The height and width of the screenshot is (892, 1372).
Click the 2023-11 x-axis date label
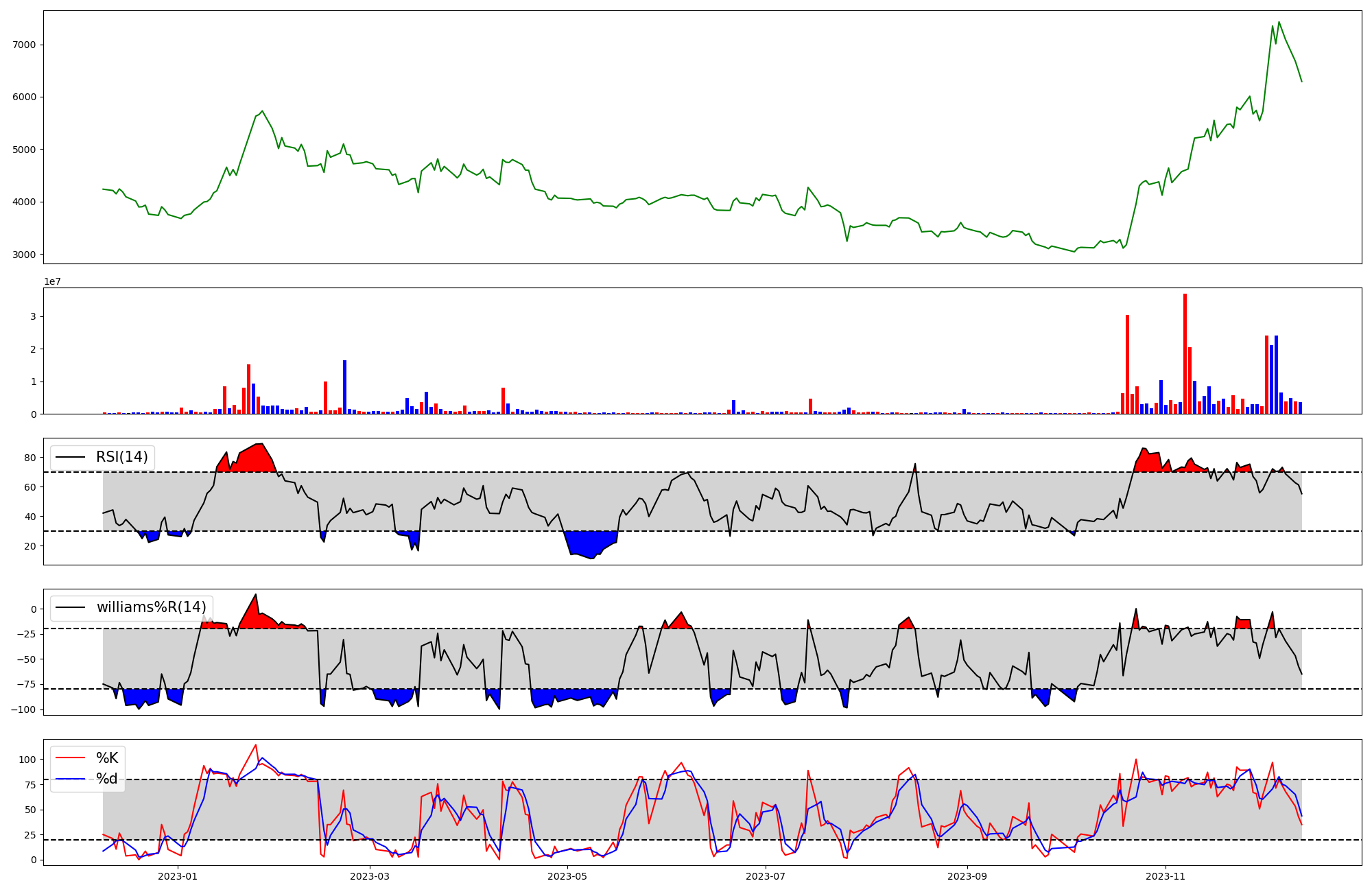click(1165, 876)
